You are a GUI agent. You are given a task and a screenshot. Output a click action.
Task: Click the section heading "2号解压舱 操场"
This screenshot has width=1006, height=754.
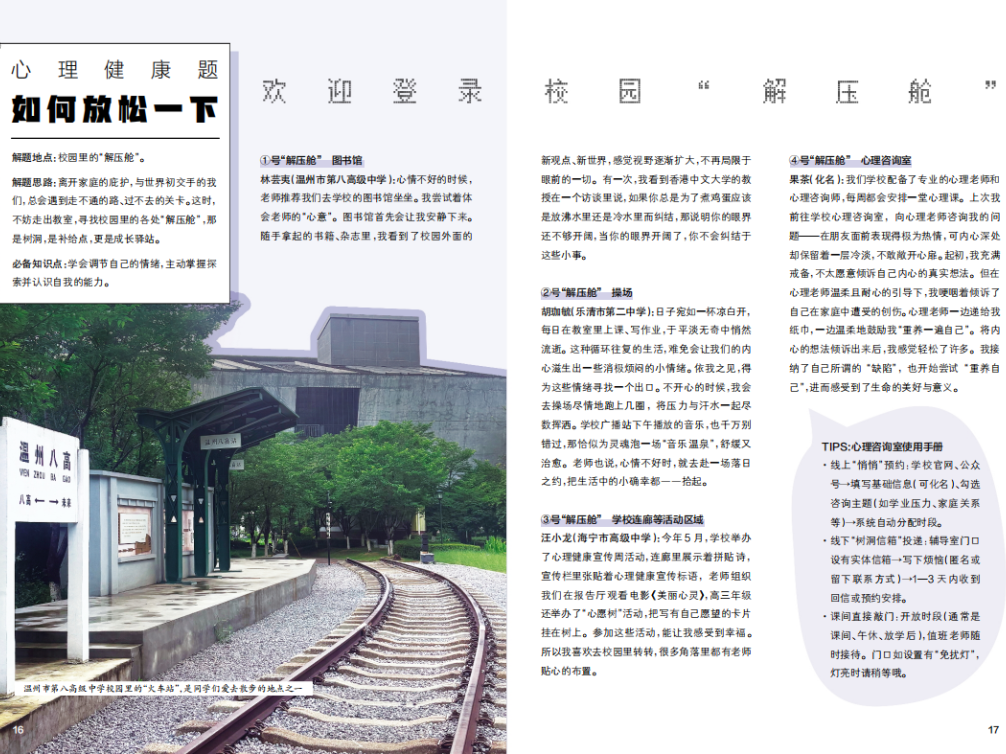click(586, 293)
